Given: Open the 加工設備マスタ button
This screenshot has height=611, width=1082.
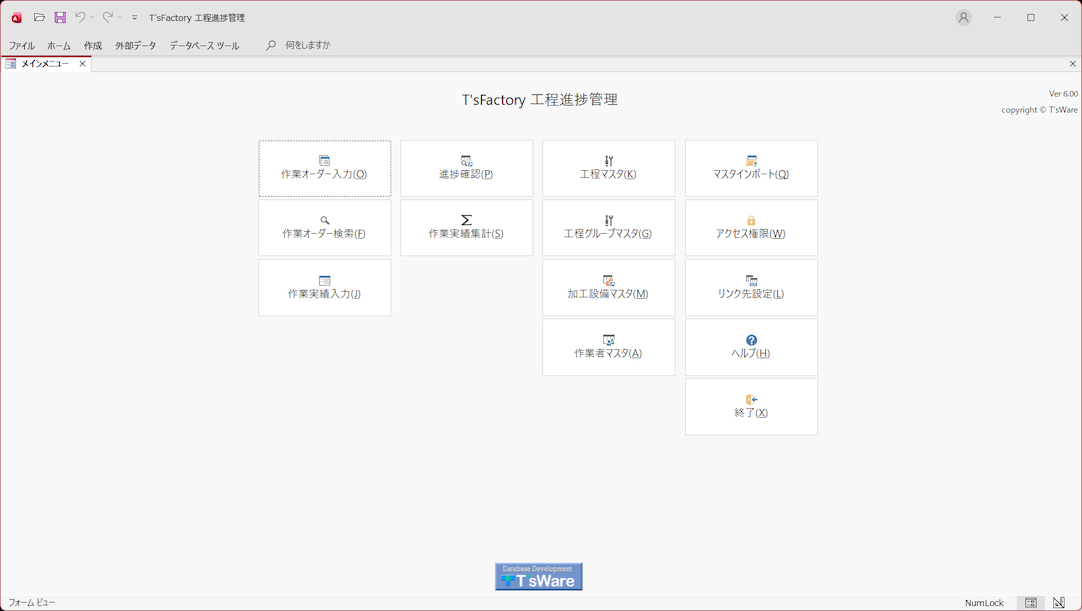Looking at the screenshot, I should click(608, 288).
